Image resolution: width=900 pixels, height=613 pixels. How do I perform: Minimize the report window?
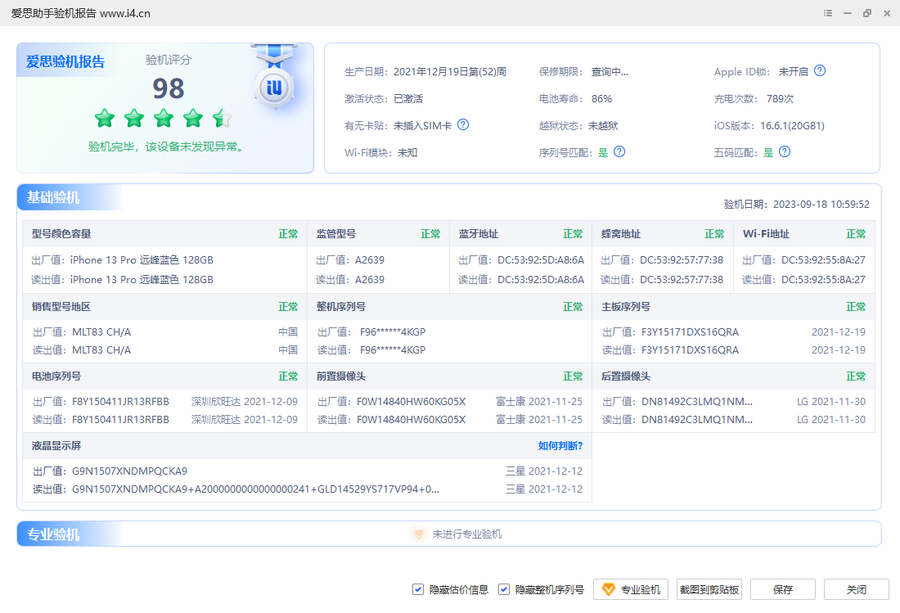pos(847,13)
